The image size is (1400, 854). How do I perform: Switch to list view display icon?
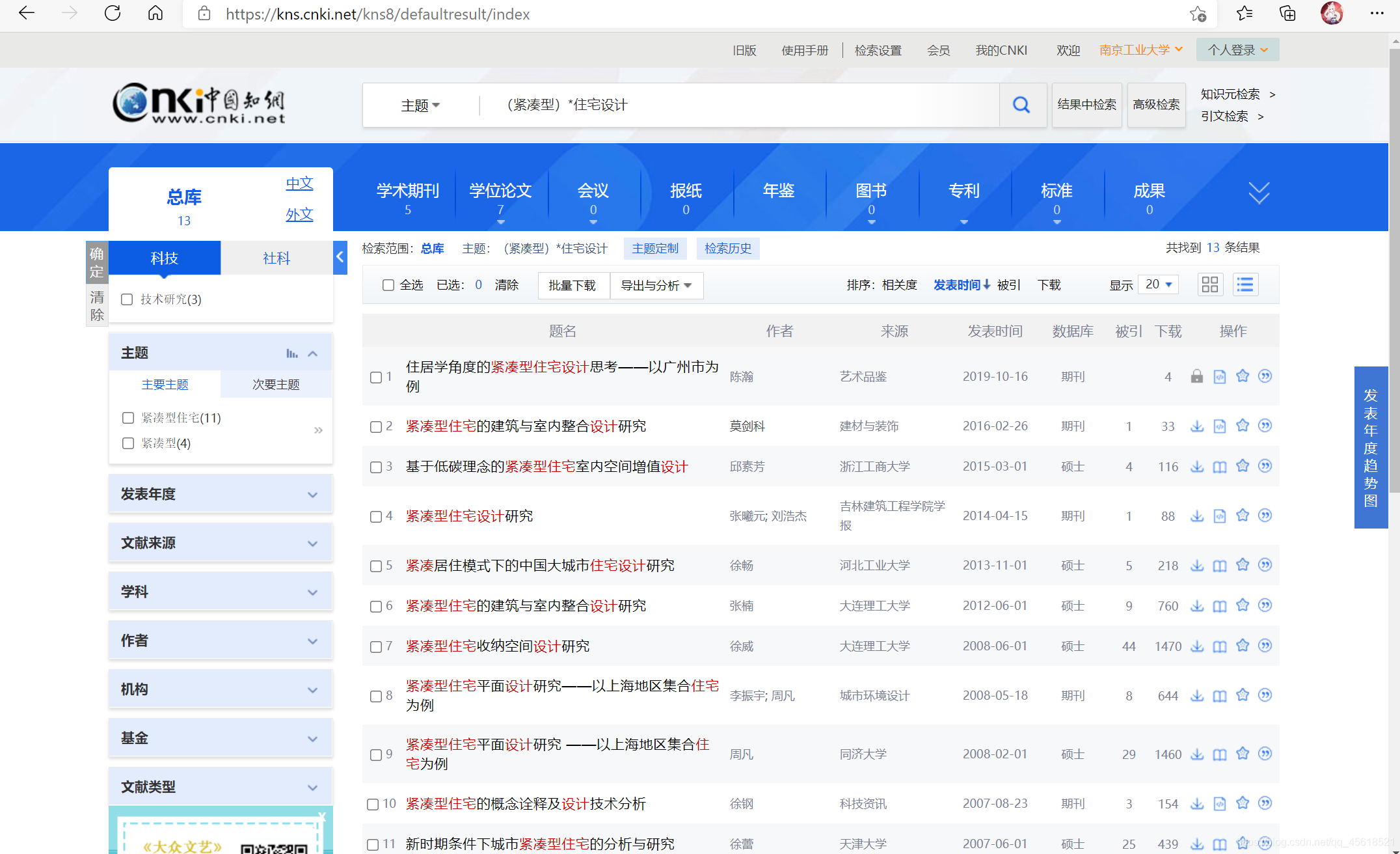point(1245,284)
